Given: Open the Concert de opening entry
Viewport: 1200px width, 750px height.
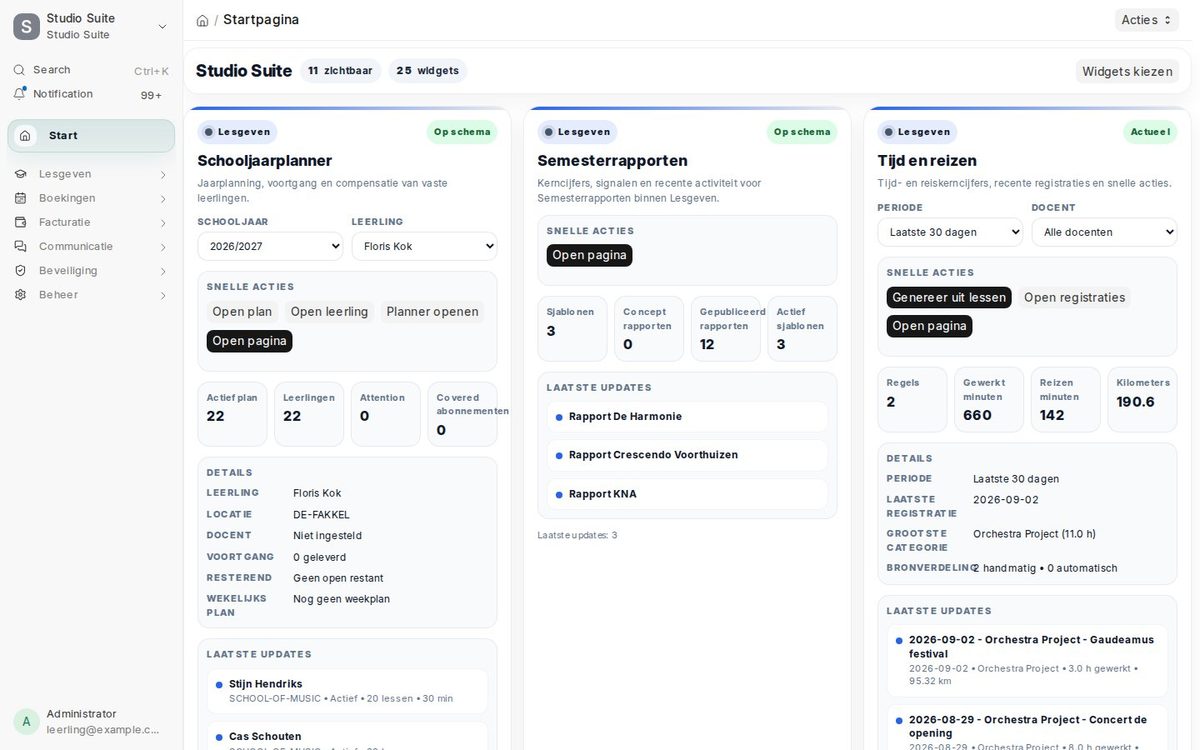Looking at the screenshot, I should pyautogui.click(x=1027, y=728).
